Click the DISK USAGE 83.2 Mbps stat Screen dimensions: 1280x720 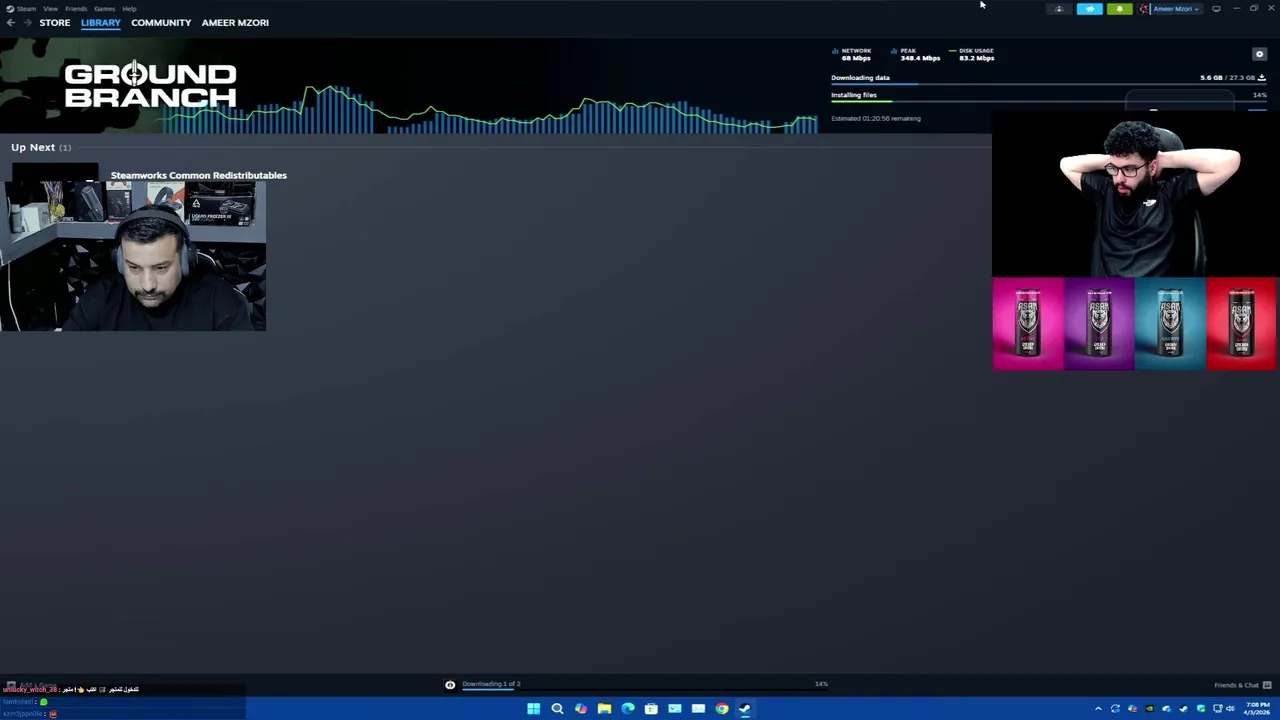(973, 54)
